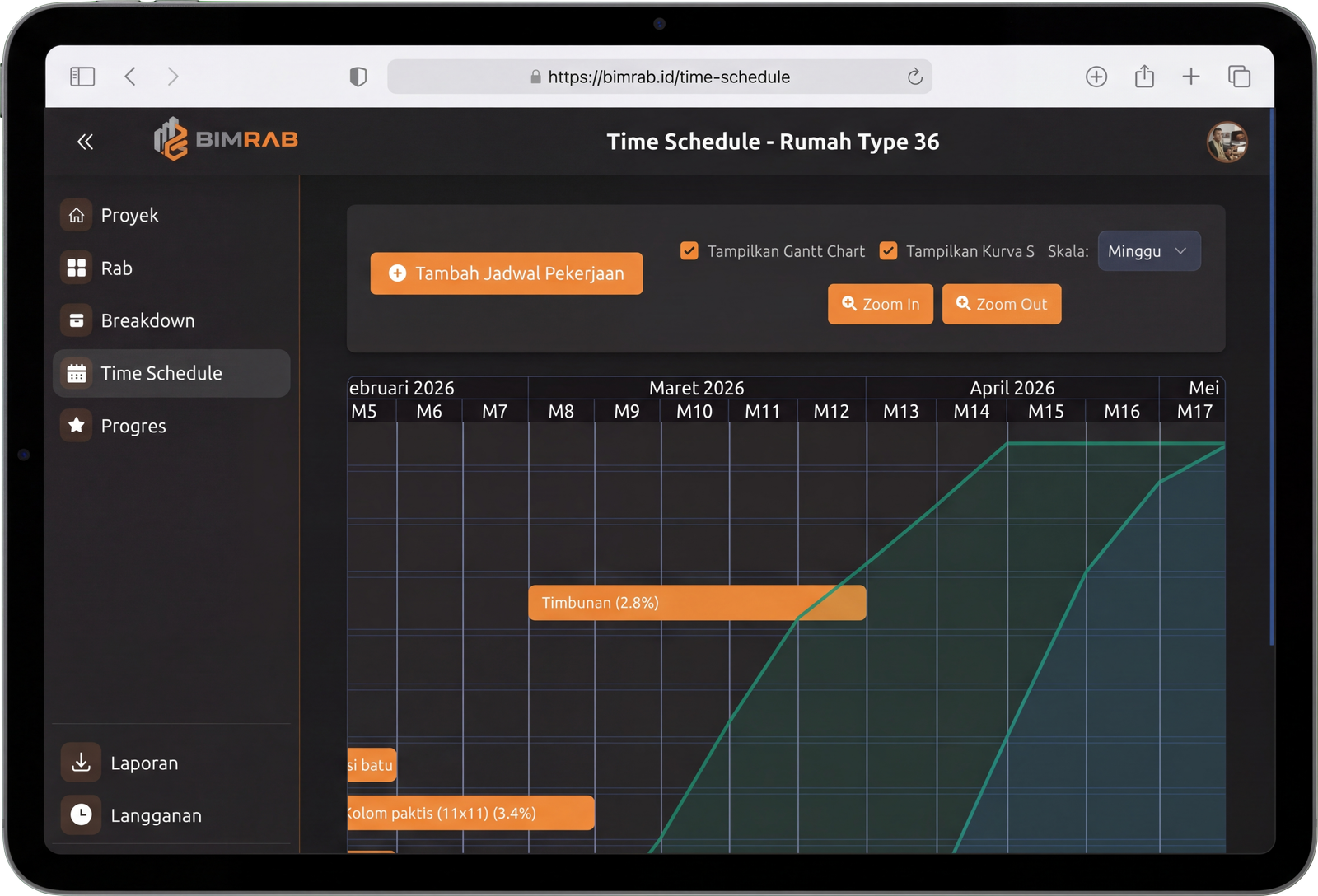This screenshot has height=896, width=1318.
Task: Select the 'si batu' Gantt bar
Action: (x=372, y=765)
